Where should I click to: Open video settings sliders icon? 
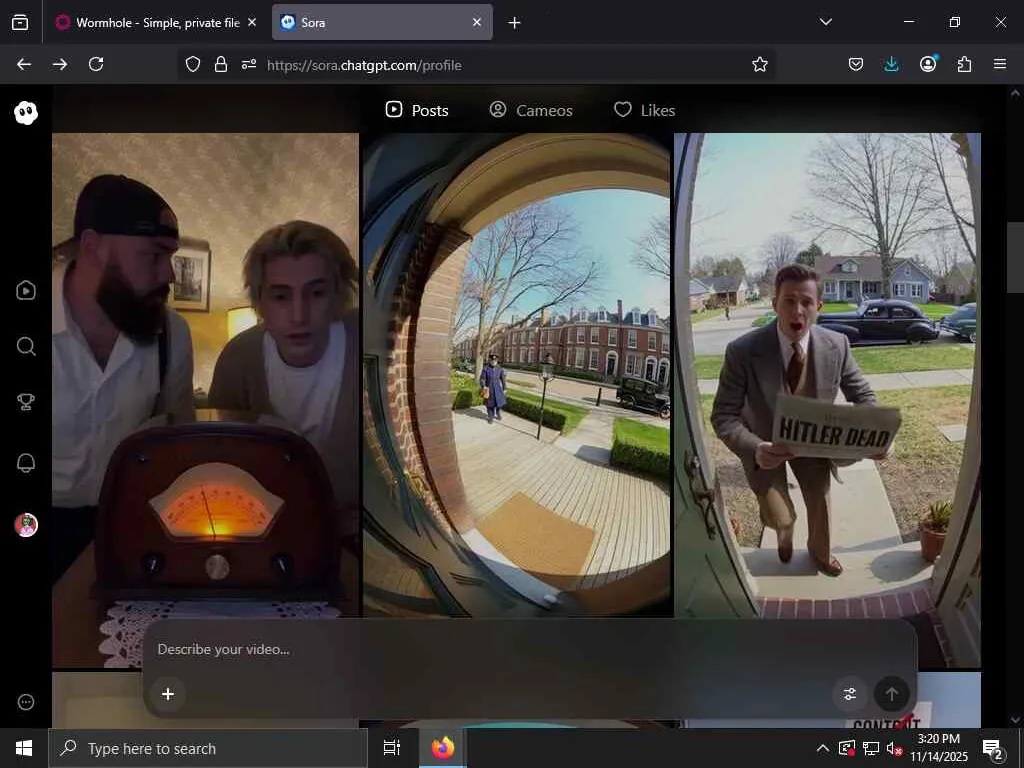click(x=850, y=694)
